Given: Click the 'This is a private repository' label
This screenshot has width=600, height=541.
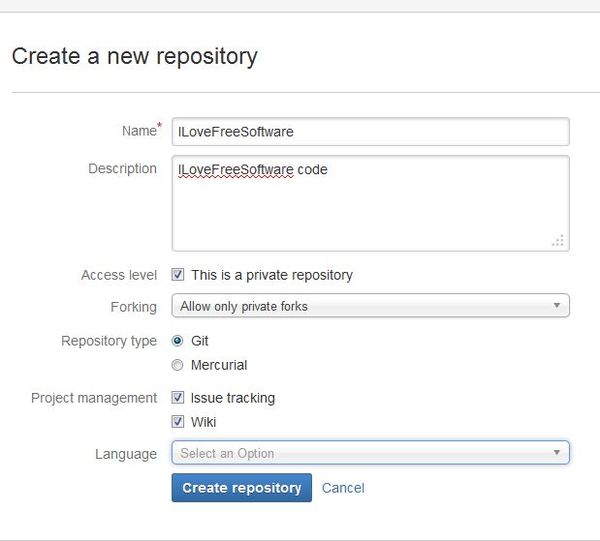Looking at the screenshot, I should point(272,275).
